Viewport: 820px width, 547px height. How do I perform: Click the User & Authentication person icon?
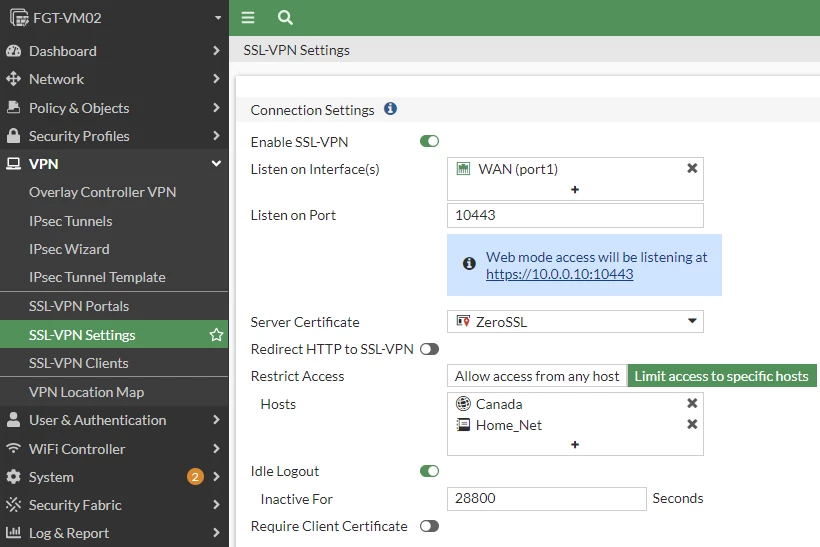14,420
